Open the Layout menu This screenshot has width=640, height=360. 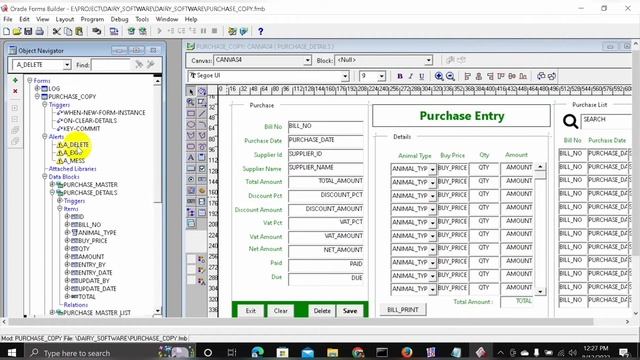64,19
